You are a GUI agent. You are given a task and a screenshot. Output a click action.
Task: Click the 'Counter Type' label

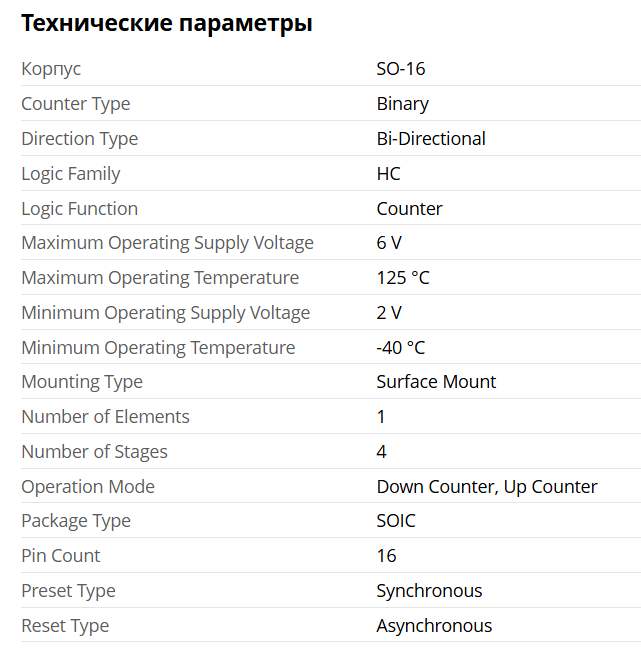pyautogui.click(x=76, y=104)
